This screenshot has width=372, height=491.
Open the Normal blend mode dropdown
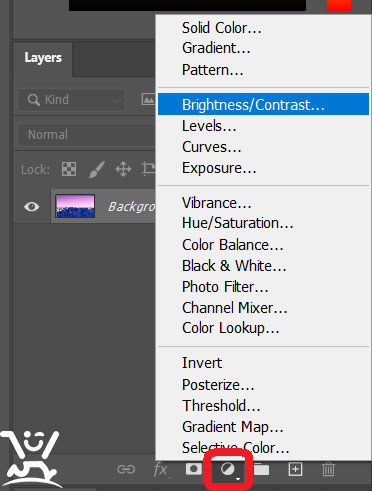pyautogui.click(x=86, y=135)
